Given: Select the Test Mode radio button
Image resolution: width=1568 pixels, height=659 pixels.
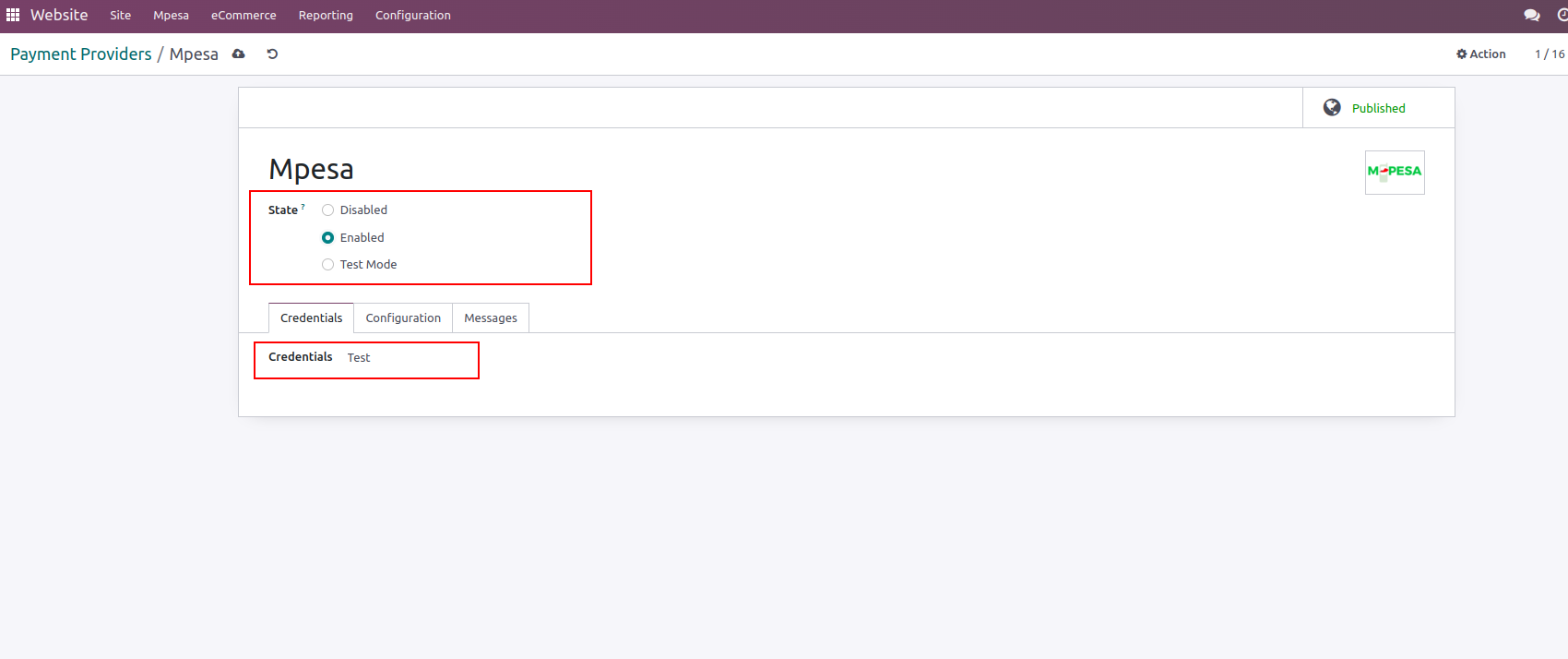Looking at the screenshot, I should tap(327, 265).
